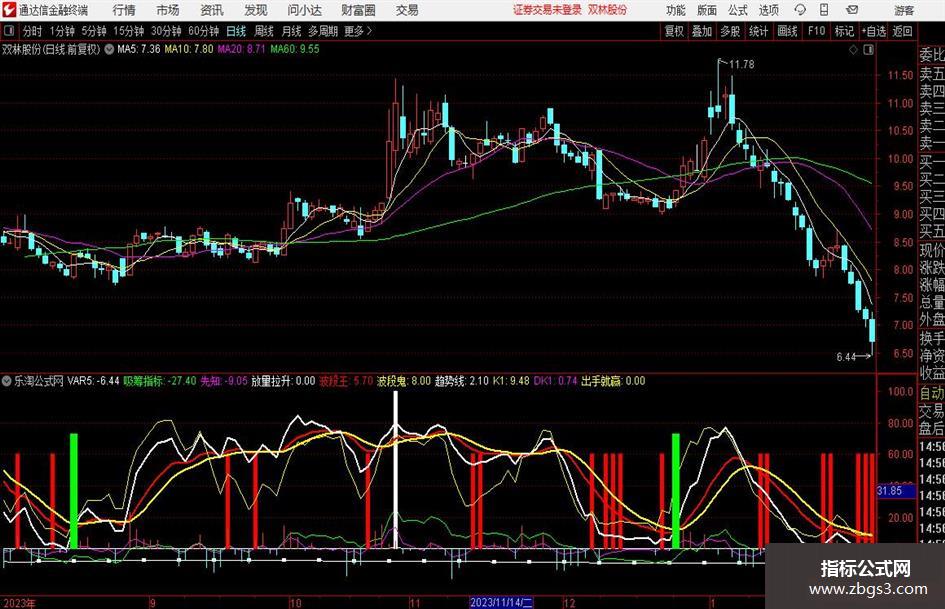Screen dimensions: 945x609
Task: Open the 选项 menu
Action: [x=768, y=10]
